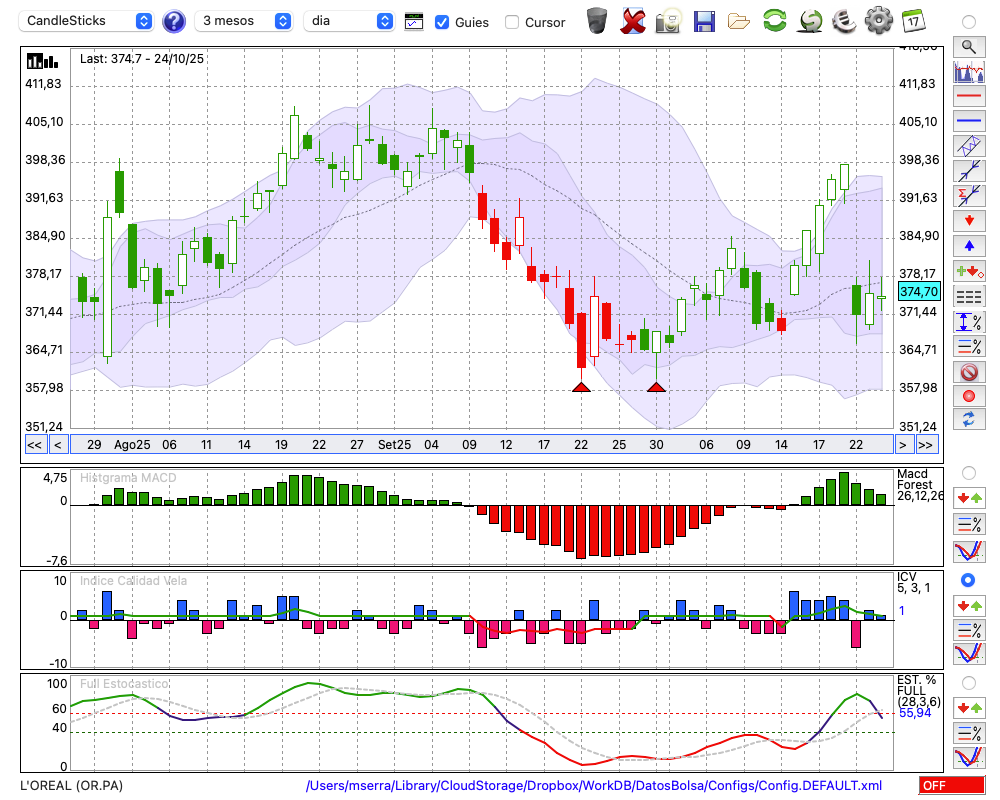Select the MACD panel radio button
The width and height of the screenshot is (1000, 800).
point(969,473)
